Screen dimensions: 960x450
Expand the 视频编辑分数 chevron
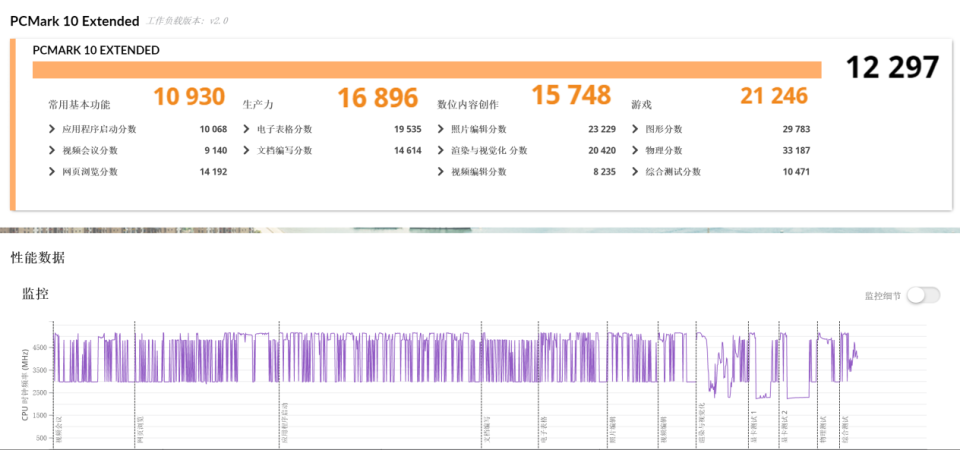point(441,172)
